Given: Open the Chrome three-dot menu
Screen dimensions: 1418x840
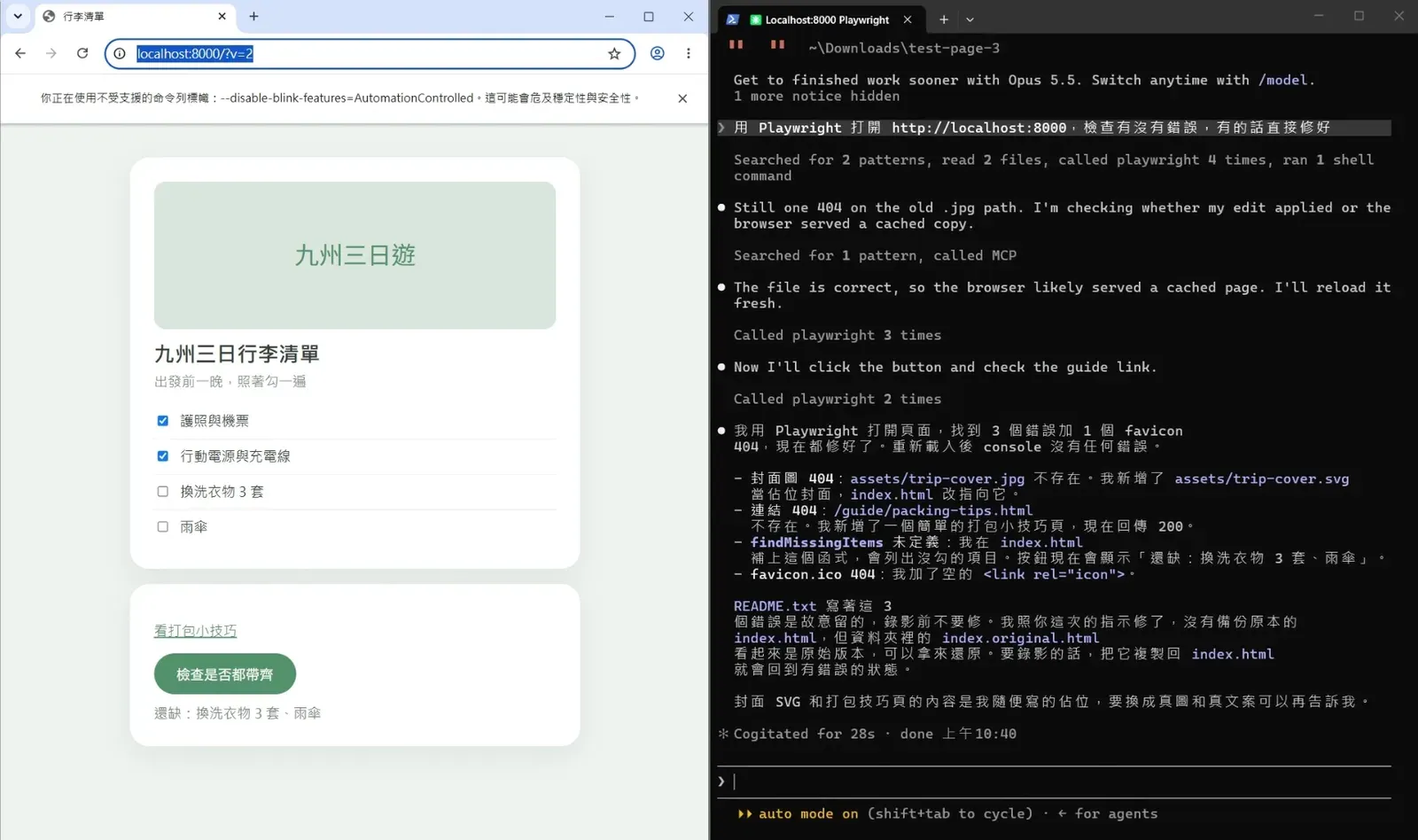Looking at the screenshot, I should click(689, 53).
